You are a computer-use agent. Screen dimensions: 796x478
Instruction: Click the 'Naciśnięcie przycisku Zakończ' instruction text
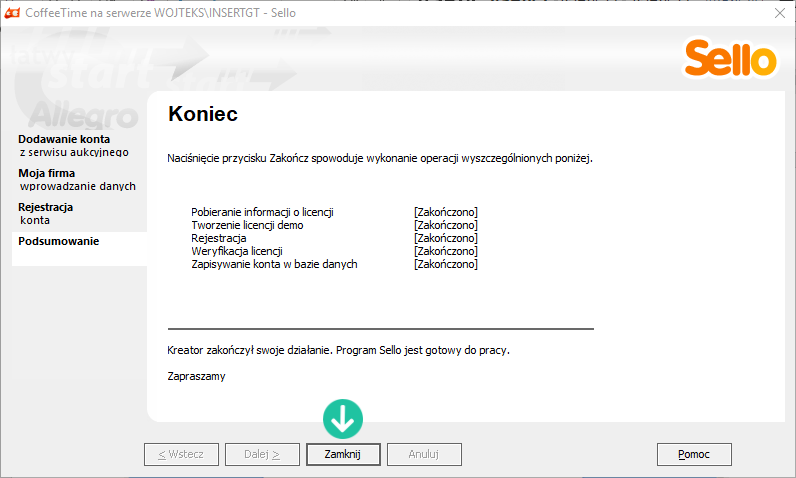tap(380, 158)
